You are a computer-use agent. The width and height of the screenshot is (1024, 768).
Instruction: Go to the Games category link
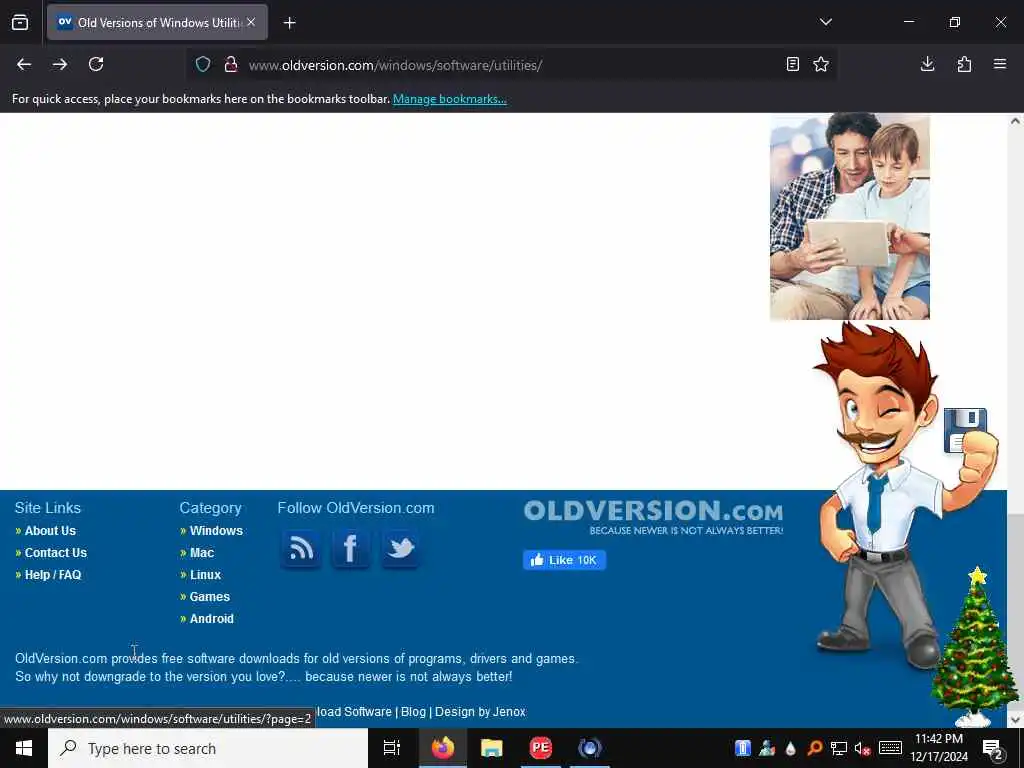210,597
